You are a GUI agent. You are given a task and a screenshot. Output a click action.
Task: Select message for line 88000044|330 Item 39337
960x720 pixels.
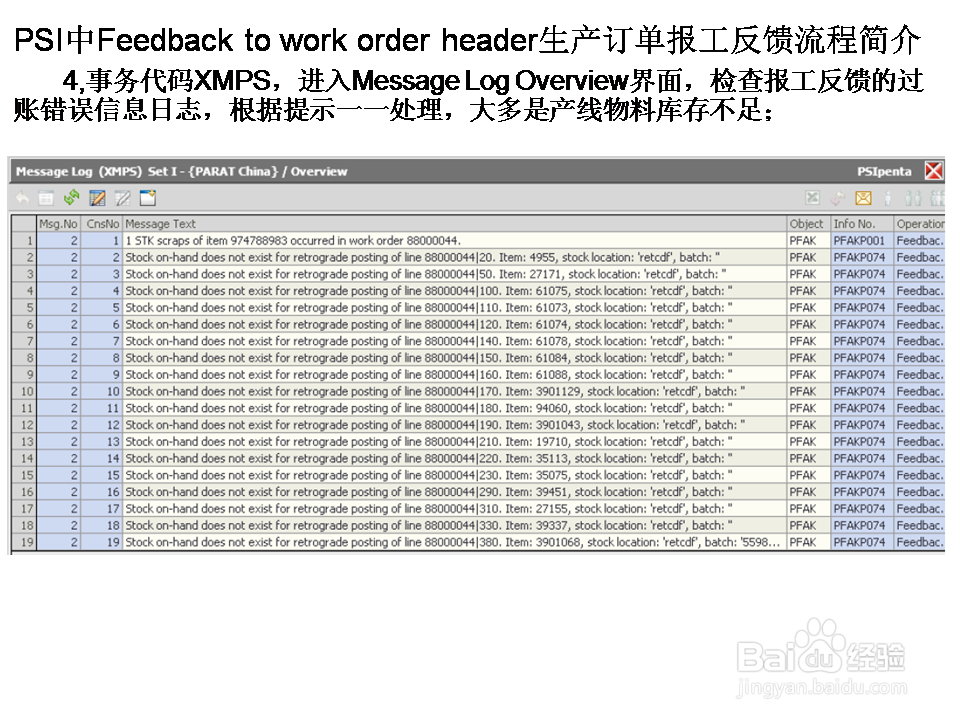(454, 525)
